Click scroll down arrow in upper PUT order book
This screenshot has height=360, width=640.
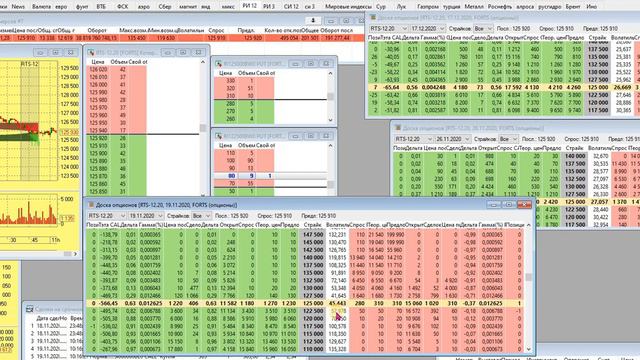(x=330, y=120)
